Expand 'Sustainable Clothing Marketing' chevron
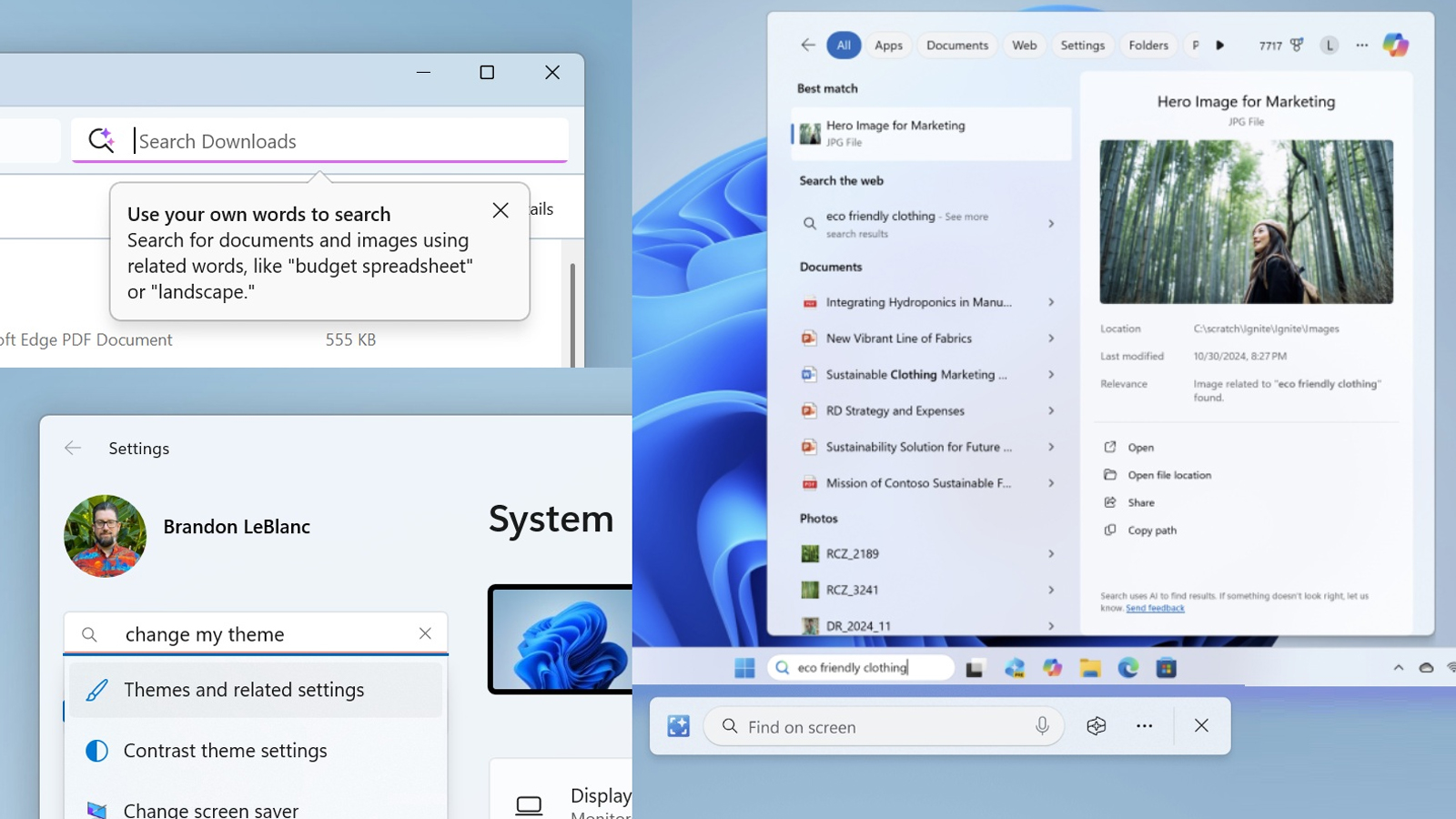The width and height of the screenshot is (1456, 819). coord(1051,375)
